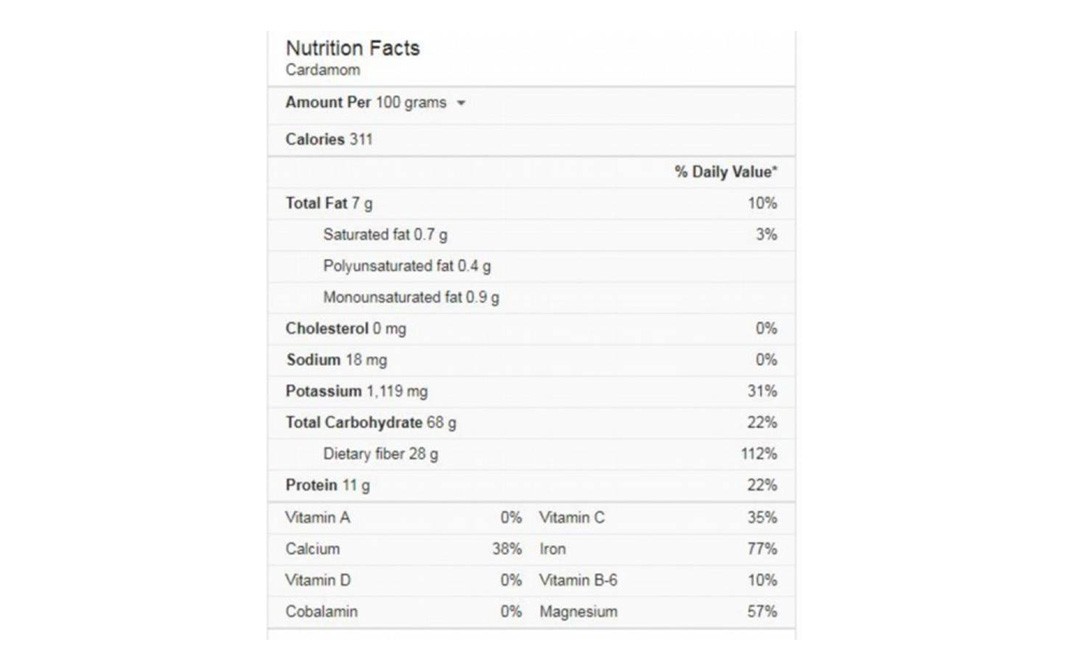Click the Polyunsaturated fat 0.4 g entry
The height and width of the screenshot is (671, 1068).
pyautogui.click(x=407, y=266)
